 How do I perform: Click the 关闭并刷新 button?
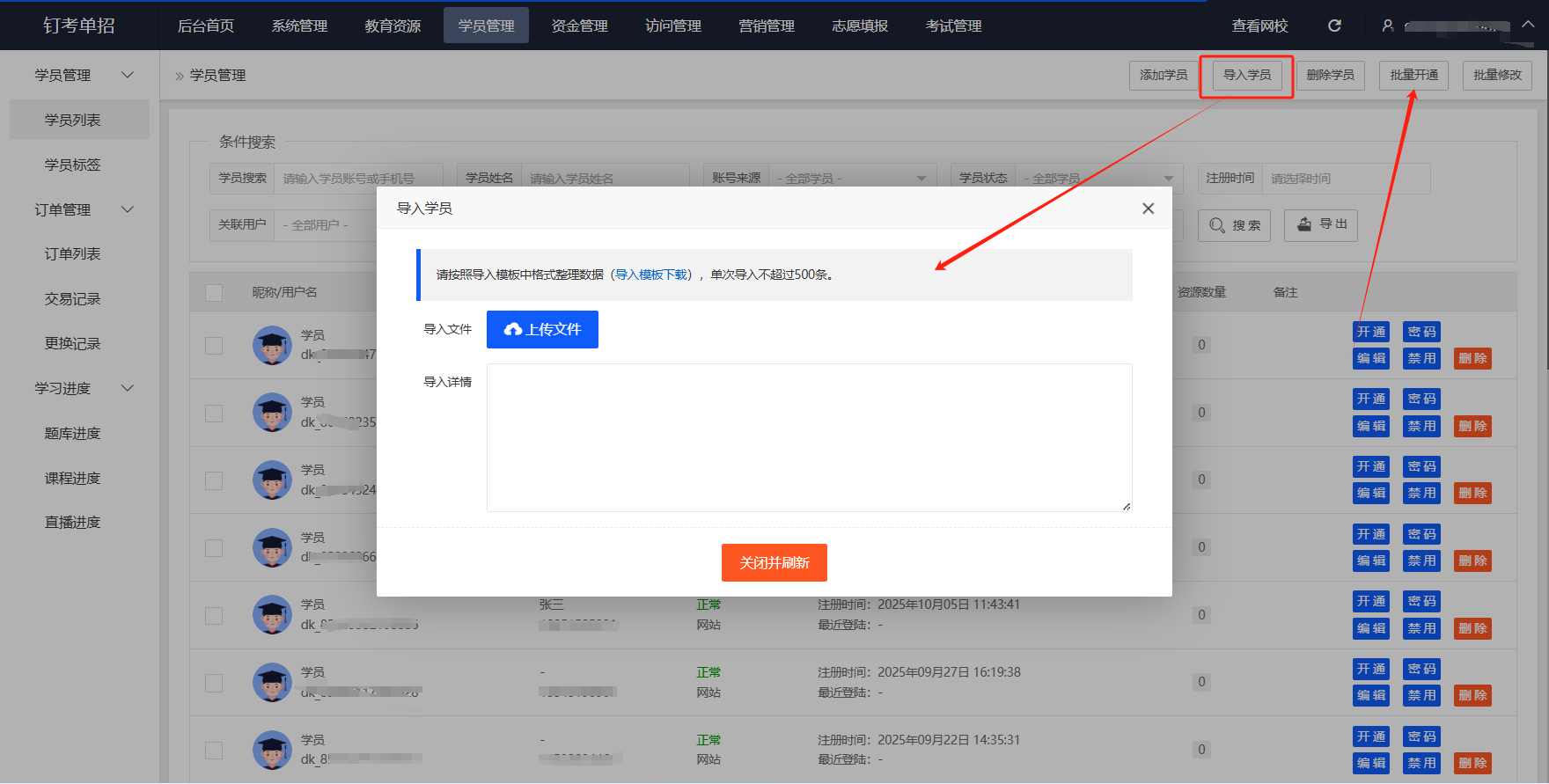774,562
